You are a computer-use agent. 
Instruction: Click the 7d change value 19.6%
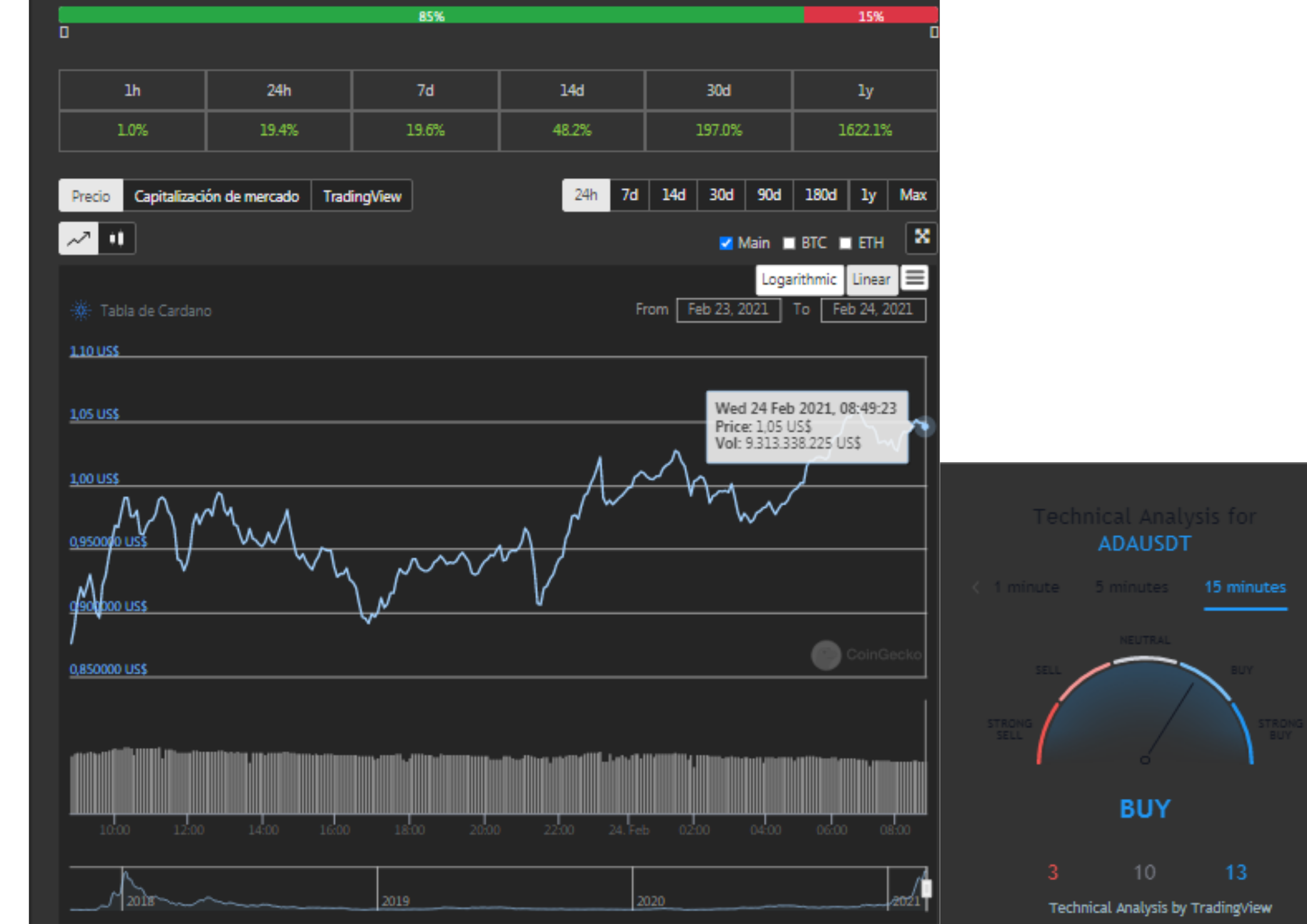click(425, 130)
